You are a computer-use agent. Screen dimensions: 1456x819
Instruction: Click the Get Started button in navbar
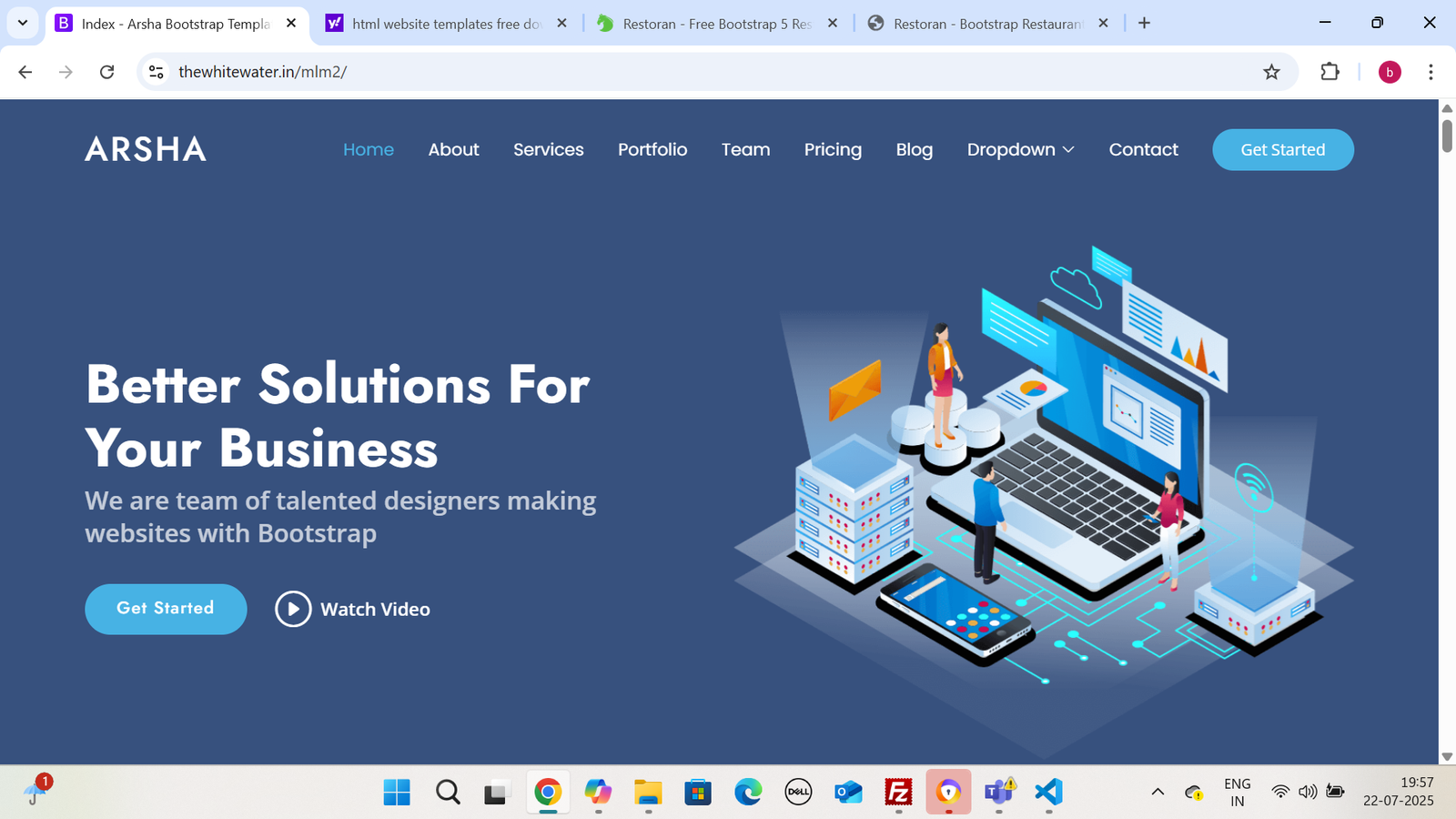coord(1282,150)
